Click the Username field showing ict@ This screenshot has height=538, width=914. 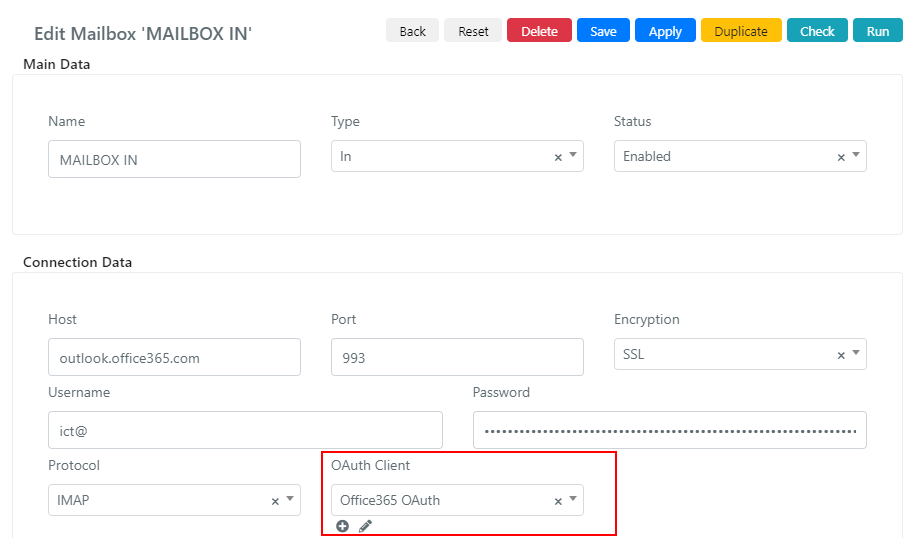pos(245,430)
